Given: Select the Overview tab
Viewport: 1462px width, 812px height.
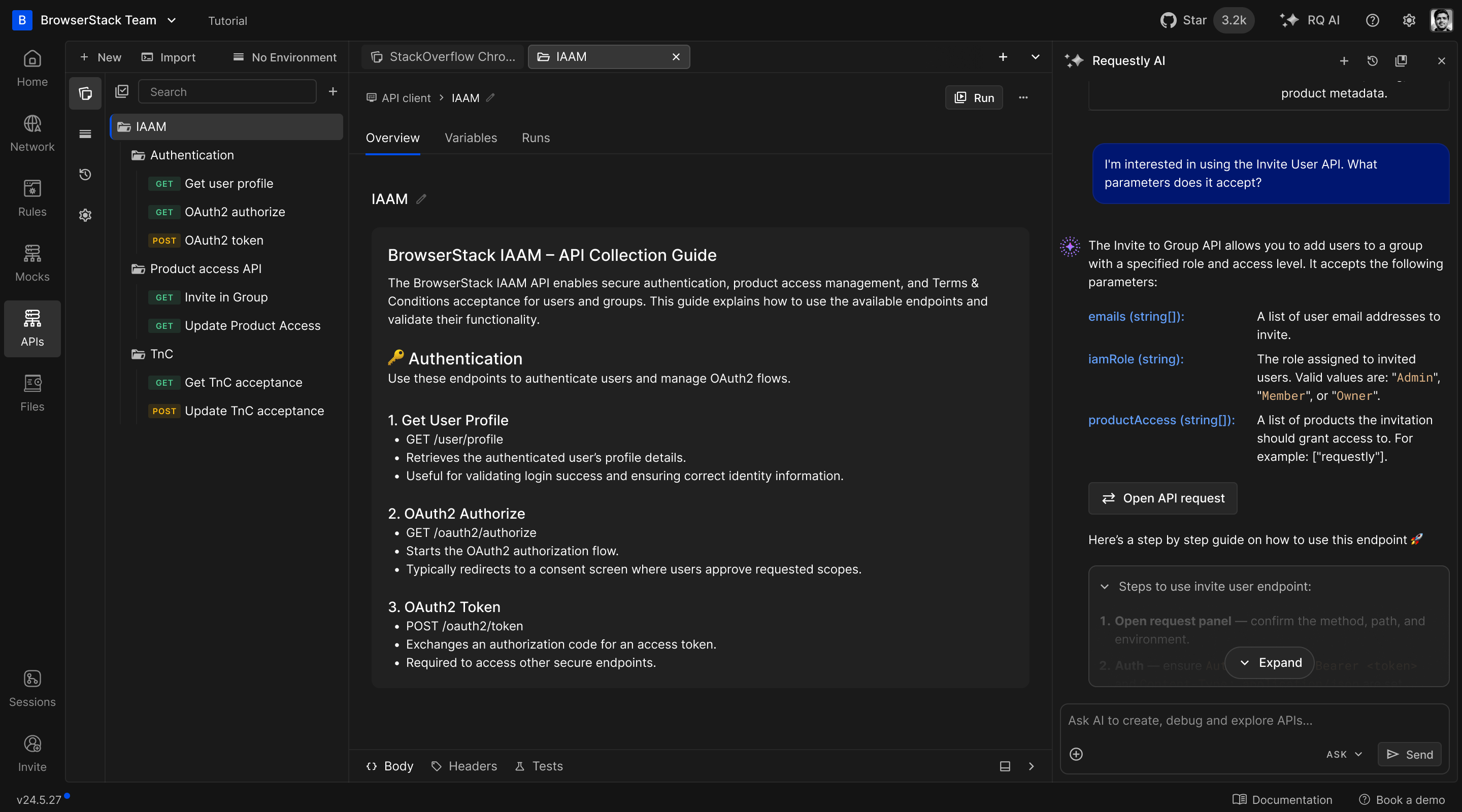Looking at the screenshot, I should click(x=392, y=138).
